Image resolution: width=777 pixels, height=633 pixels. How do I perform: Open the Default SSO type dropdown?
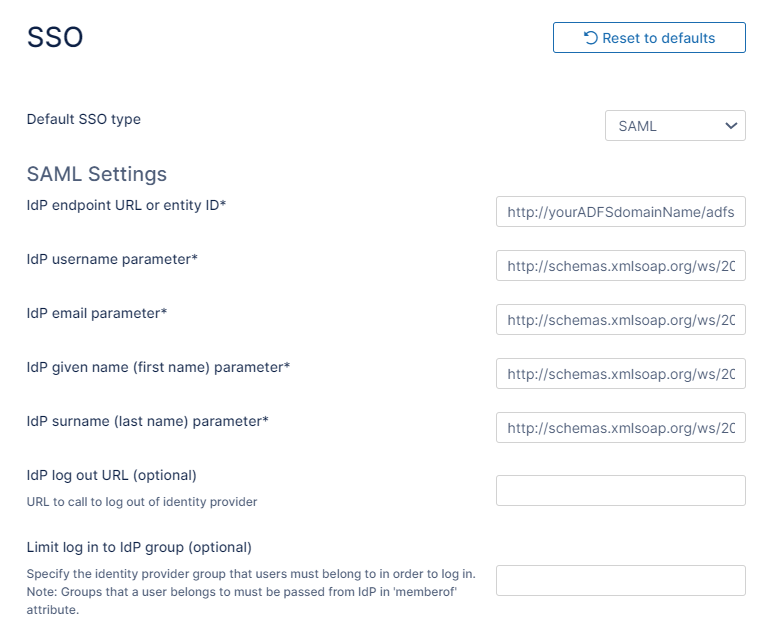pos(675,126)
